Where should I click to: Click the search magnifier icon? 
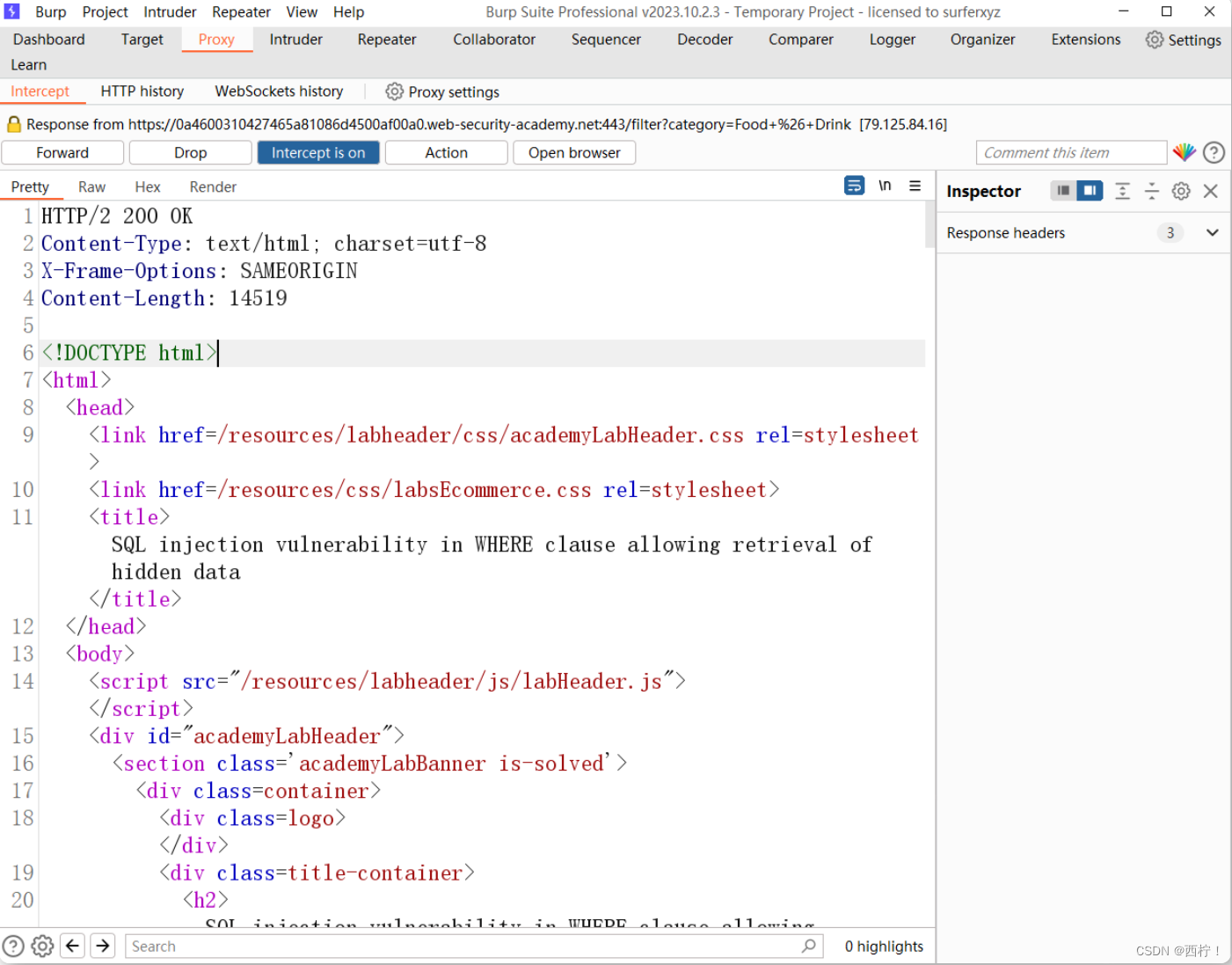click(x=809, y=946)
